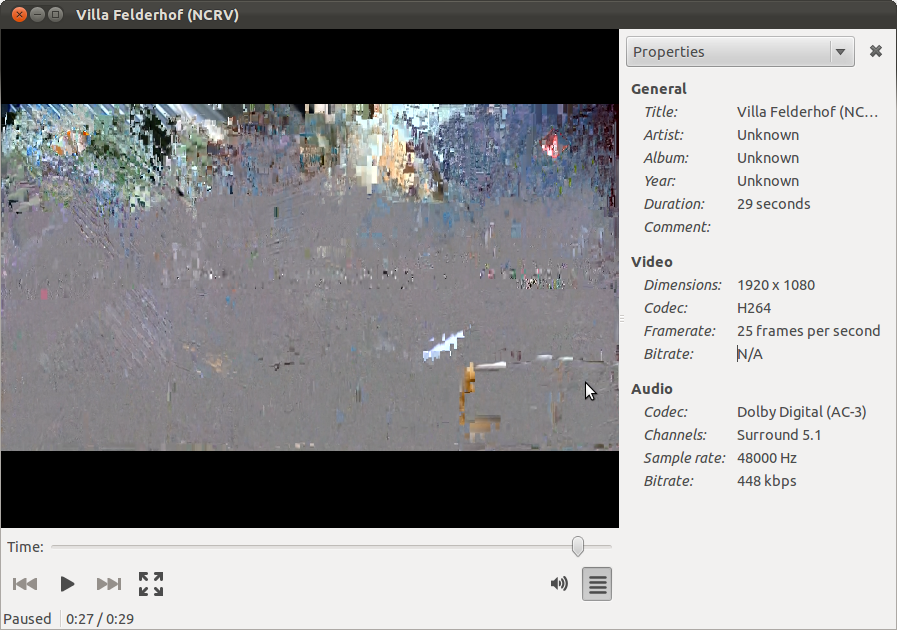
Task: Enter fullscreen mode
Action: tap(151, 584)
